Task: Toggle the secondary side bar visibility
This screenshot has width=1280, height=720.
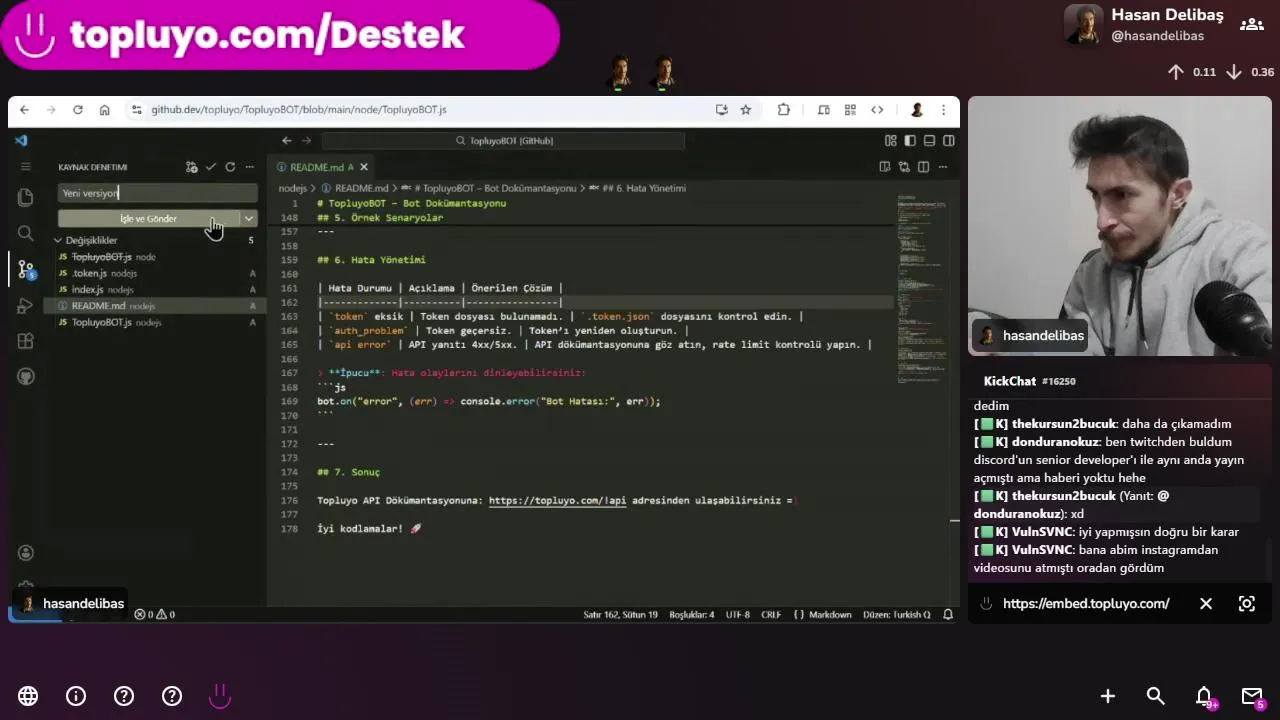Action: click(x=948, y=141)
